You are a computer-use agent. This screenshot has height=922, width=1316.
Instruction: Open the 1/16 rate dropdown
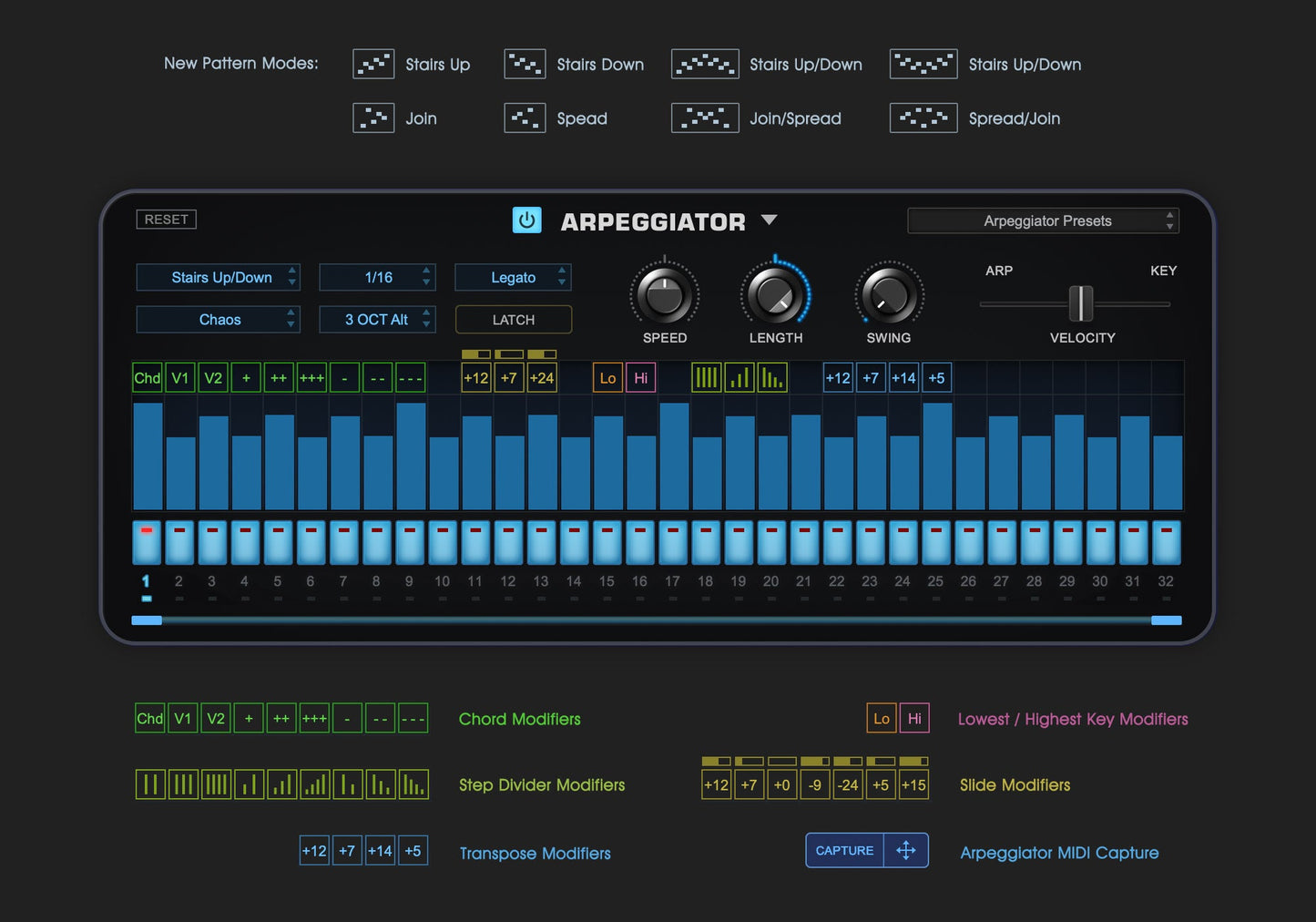377,277
